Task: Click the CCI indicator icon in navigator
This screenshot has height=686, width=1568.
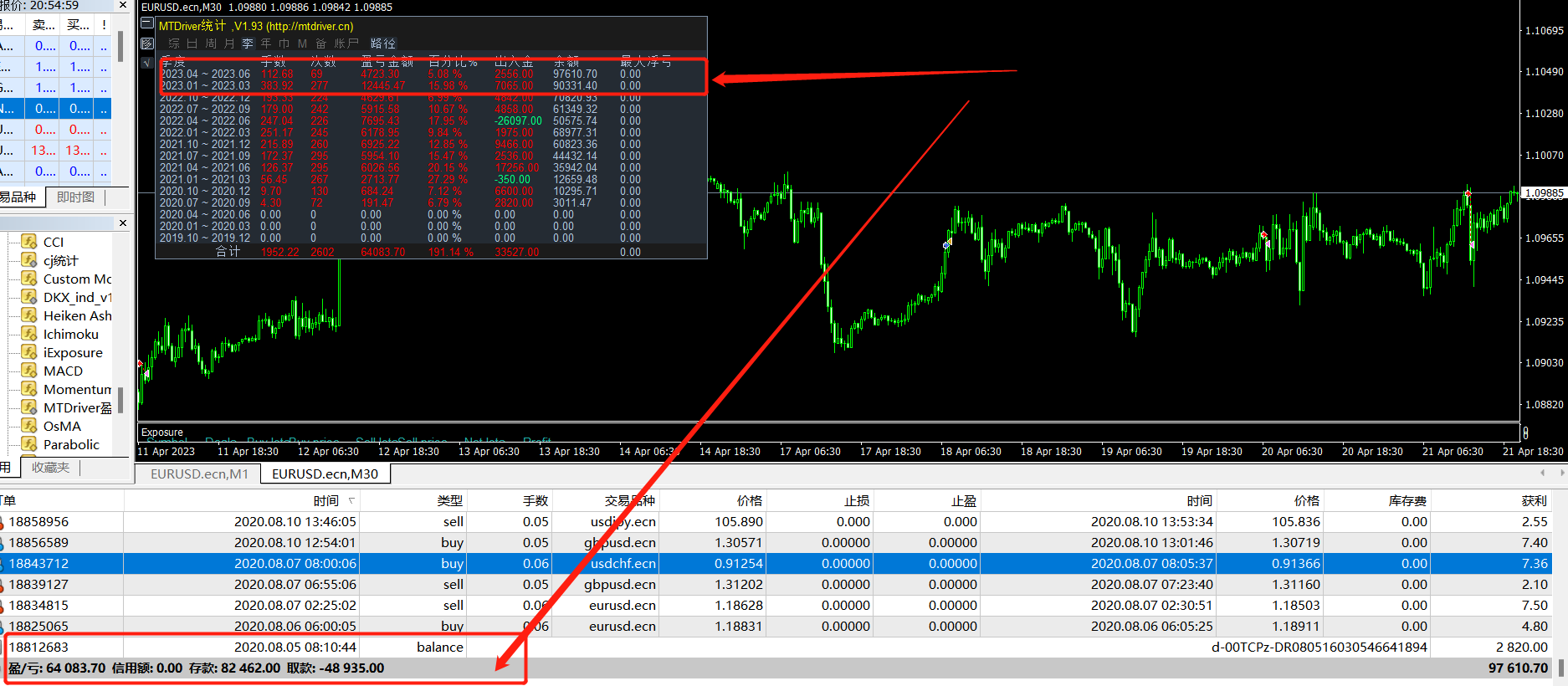Action: [x=29, y=242]
